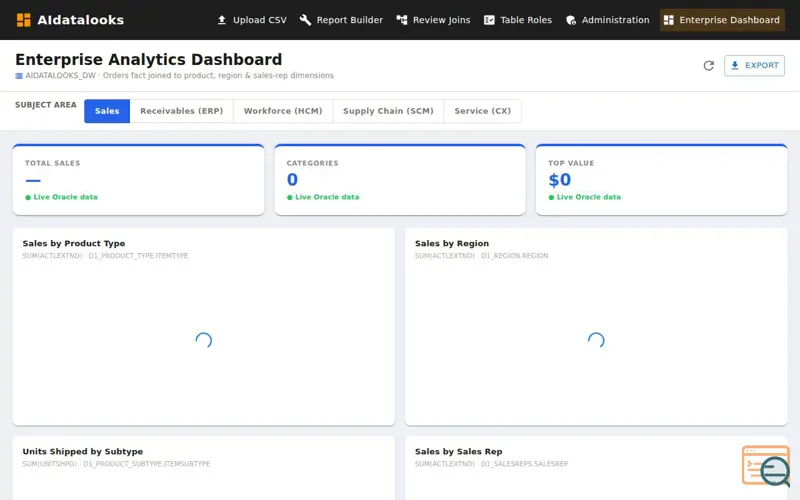Go to Report Builder
This screenshot has height=500, width=800.
341,20
